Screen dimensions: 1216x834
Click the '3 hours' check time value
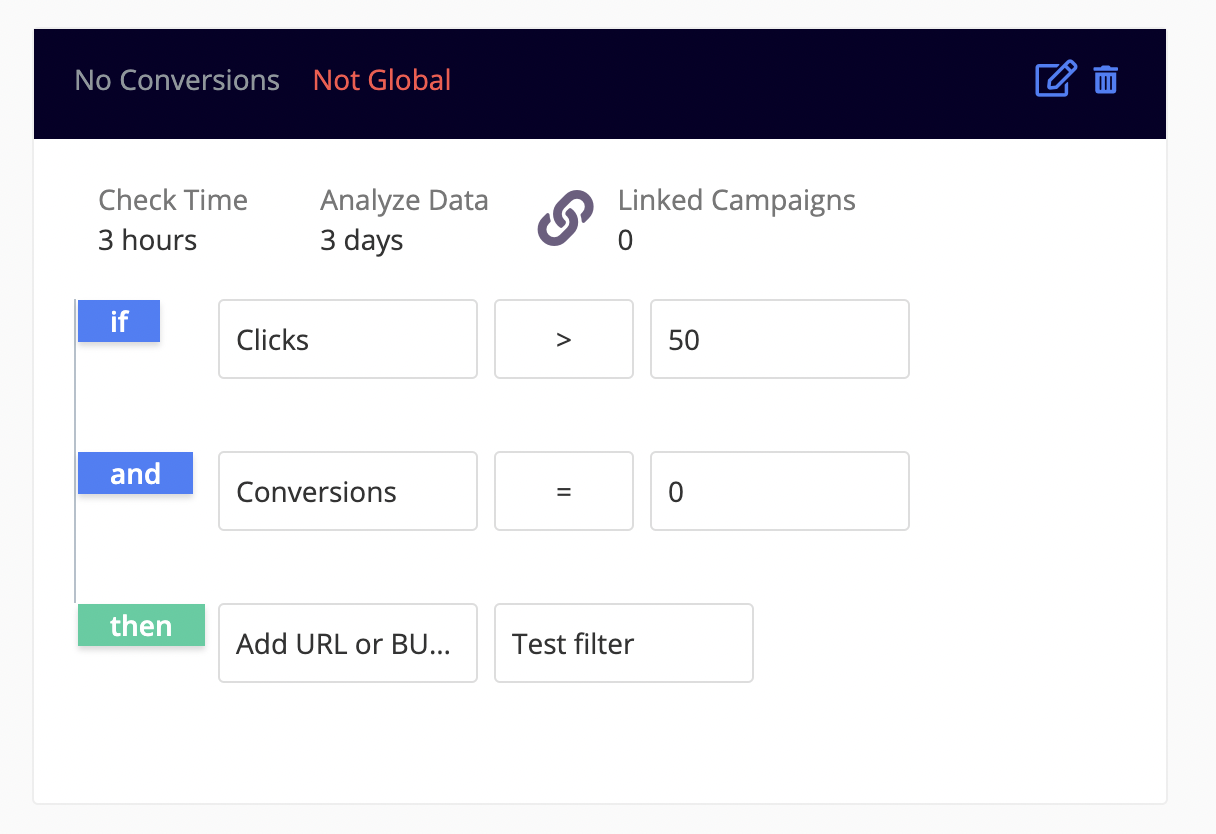pos(147,241)
